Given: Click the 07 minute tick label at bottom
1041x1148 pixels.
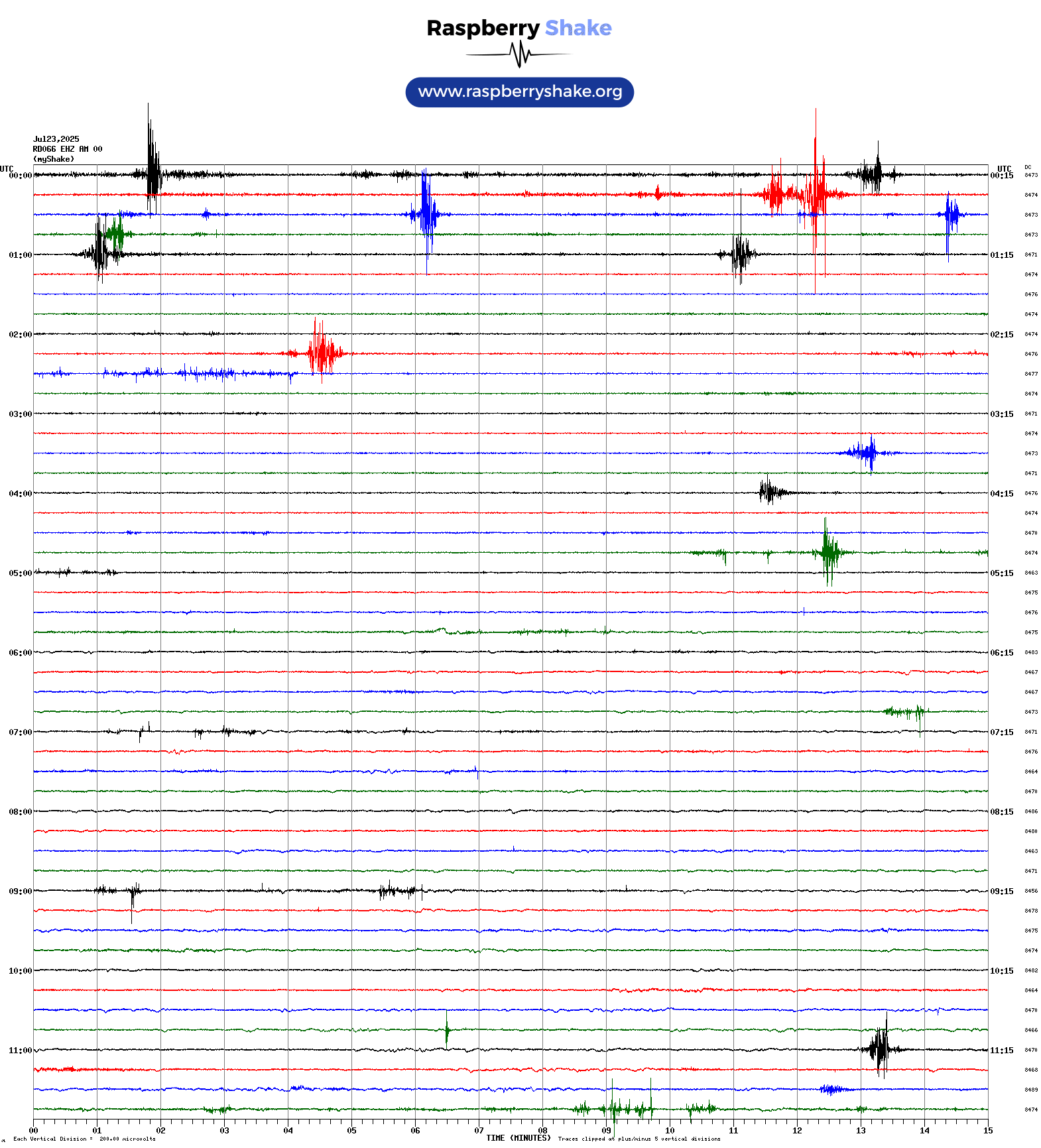Looking at the screenshot, I should coord(479,1131).
